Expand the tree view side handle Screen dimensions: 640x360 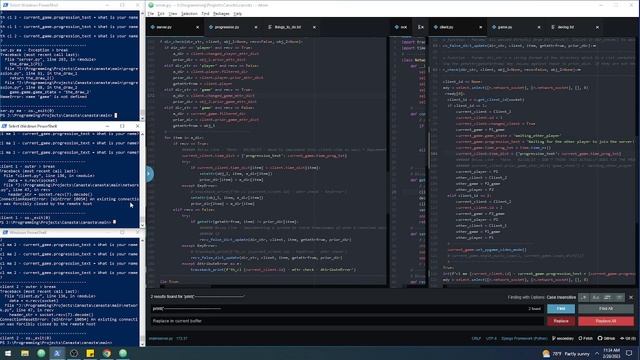click(x=149, y=174)
